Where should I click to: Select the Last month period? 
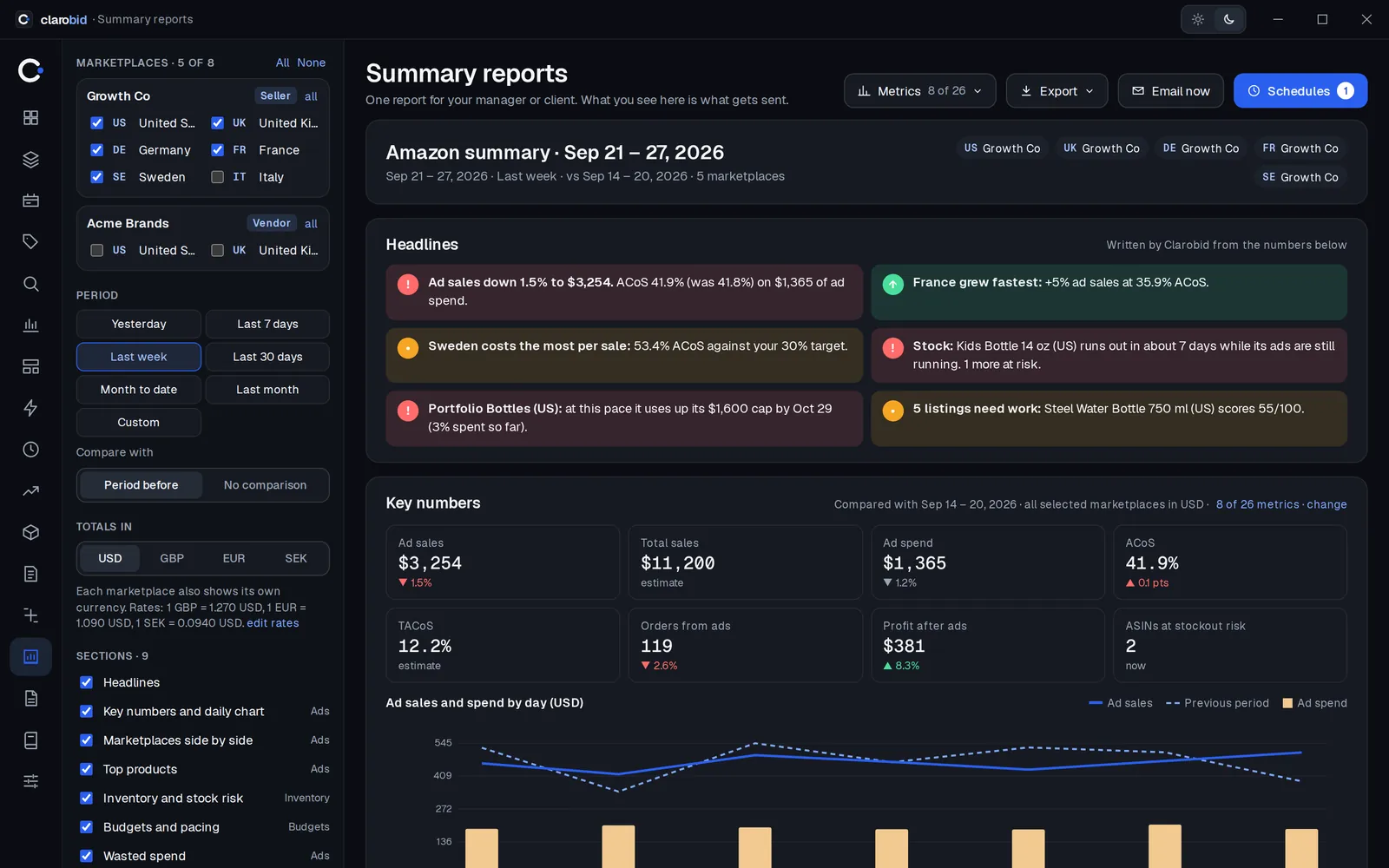(x=267, y=390)
